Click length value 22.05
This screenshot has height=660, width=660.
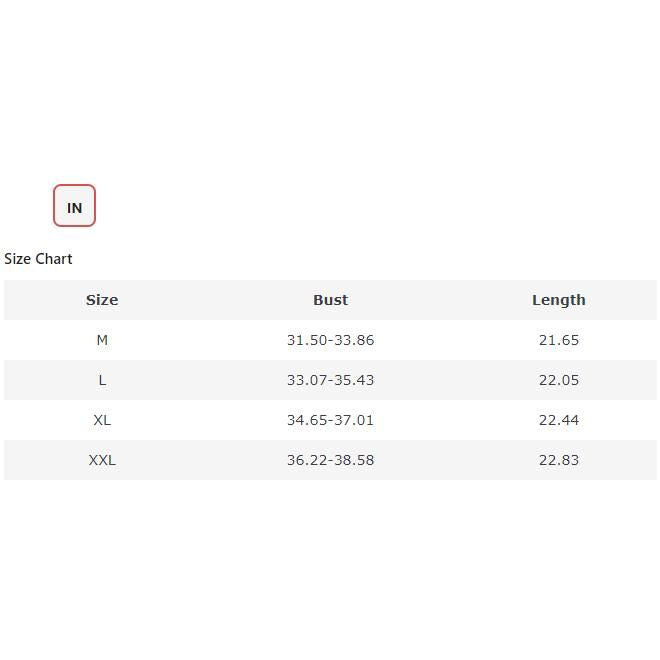point(558,380)
